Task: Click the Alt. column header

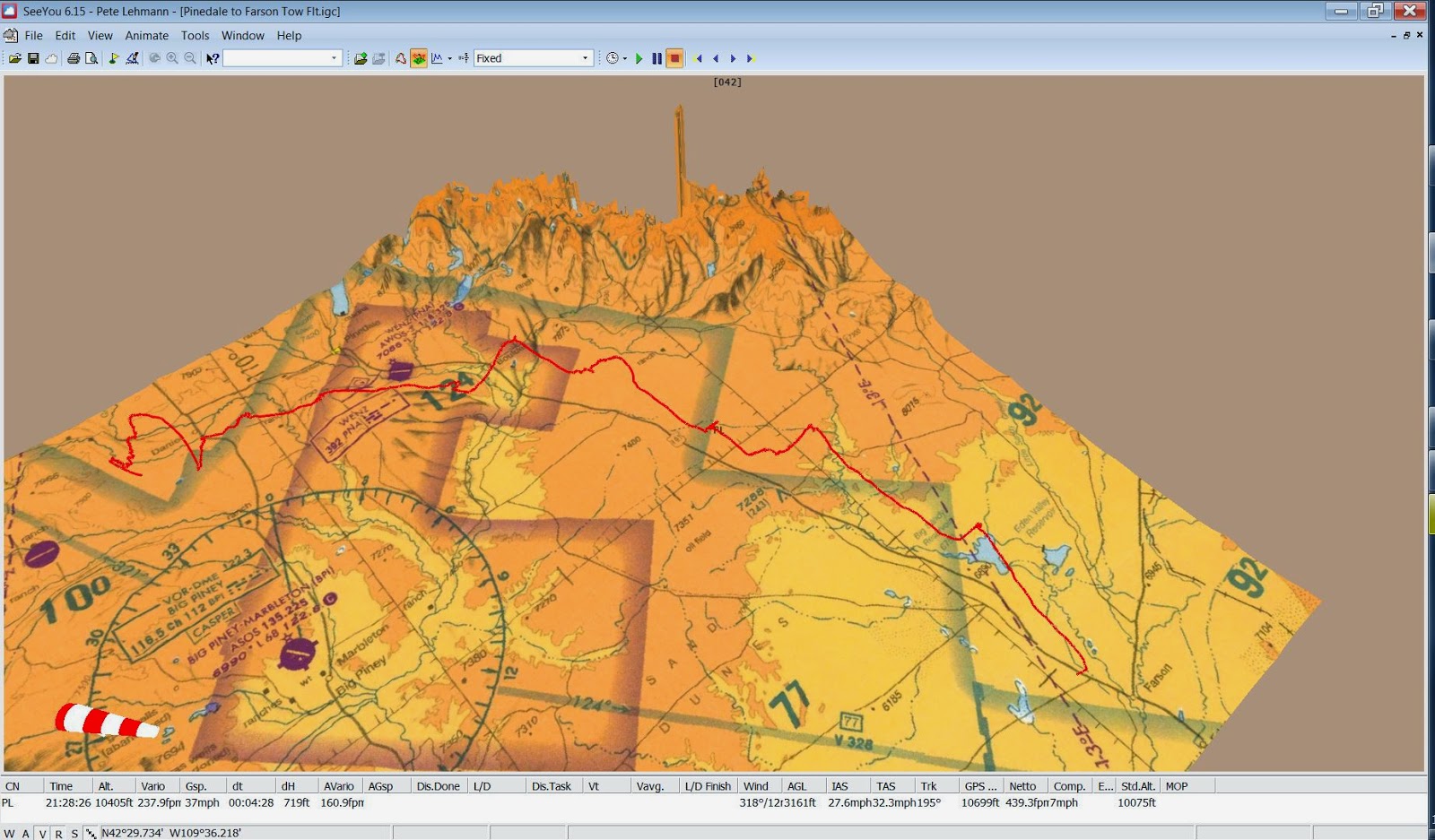Action: pos(114,786)
